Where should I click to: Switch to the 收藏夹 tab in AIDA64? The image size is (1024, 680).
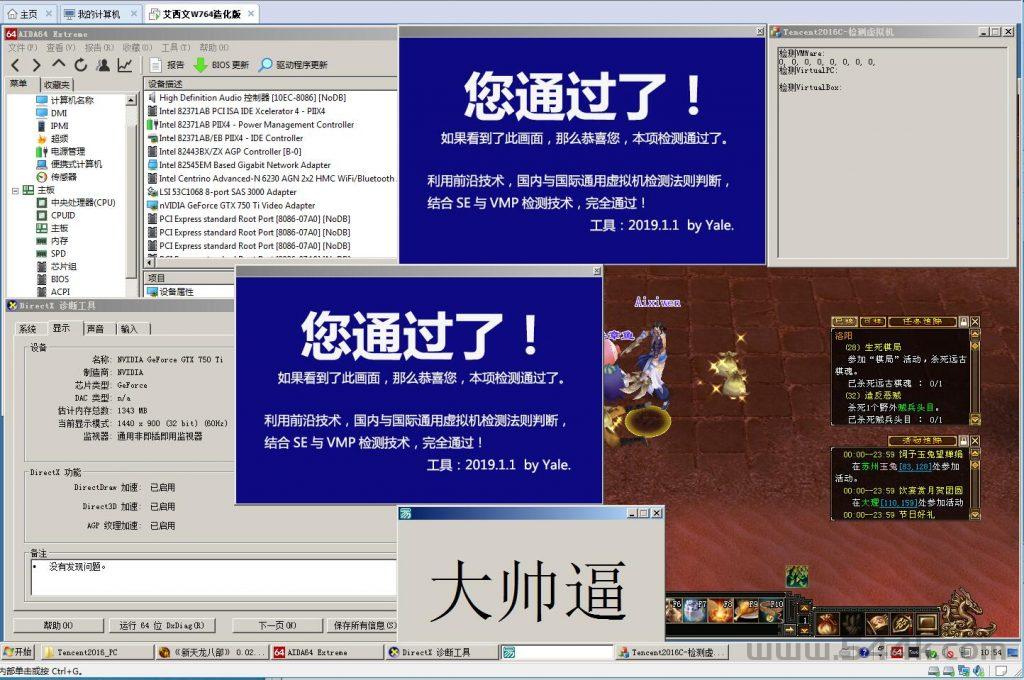coord(57,85)
